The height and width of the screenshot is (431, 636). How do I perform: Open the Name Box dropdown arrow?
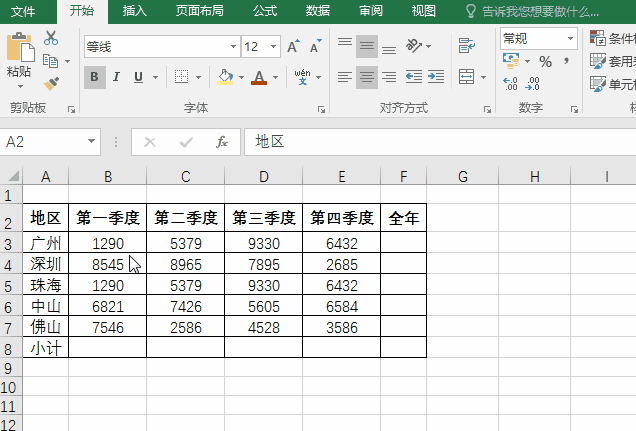point(91,142)
